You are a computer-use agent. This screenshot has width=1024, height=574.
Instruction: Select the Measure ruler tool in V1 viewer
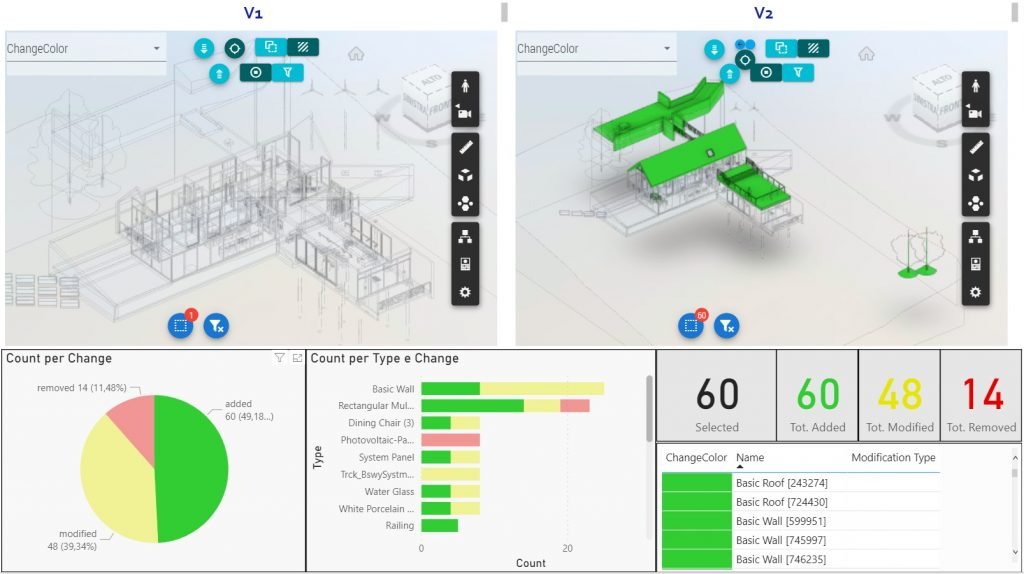point(465,147)
